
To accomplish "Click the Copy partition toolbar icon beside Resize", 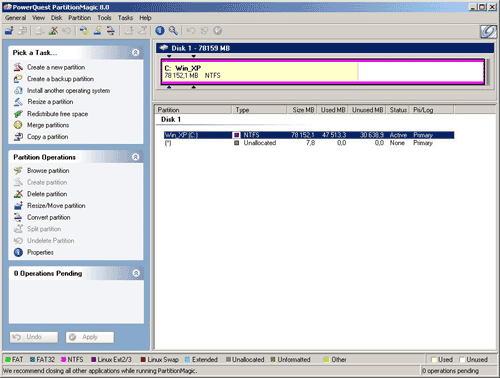I will coord(22,31).
